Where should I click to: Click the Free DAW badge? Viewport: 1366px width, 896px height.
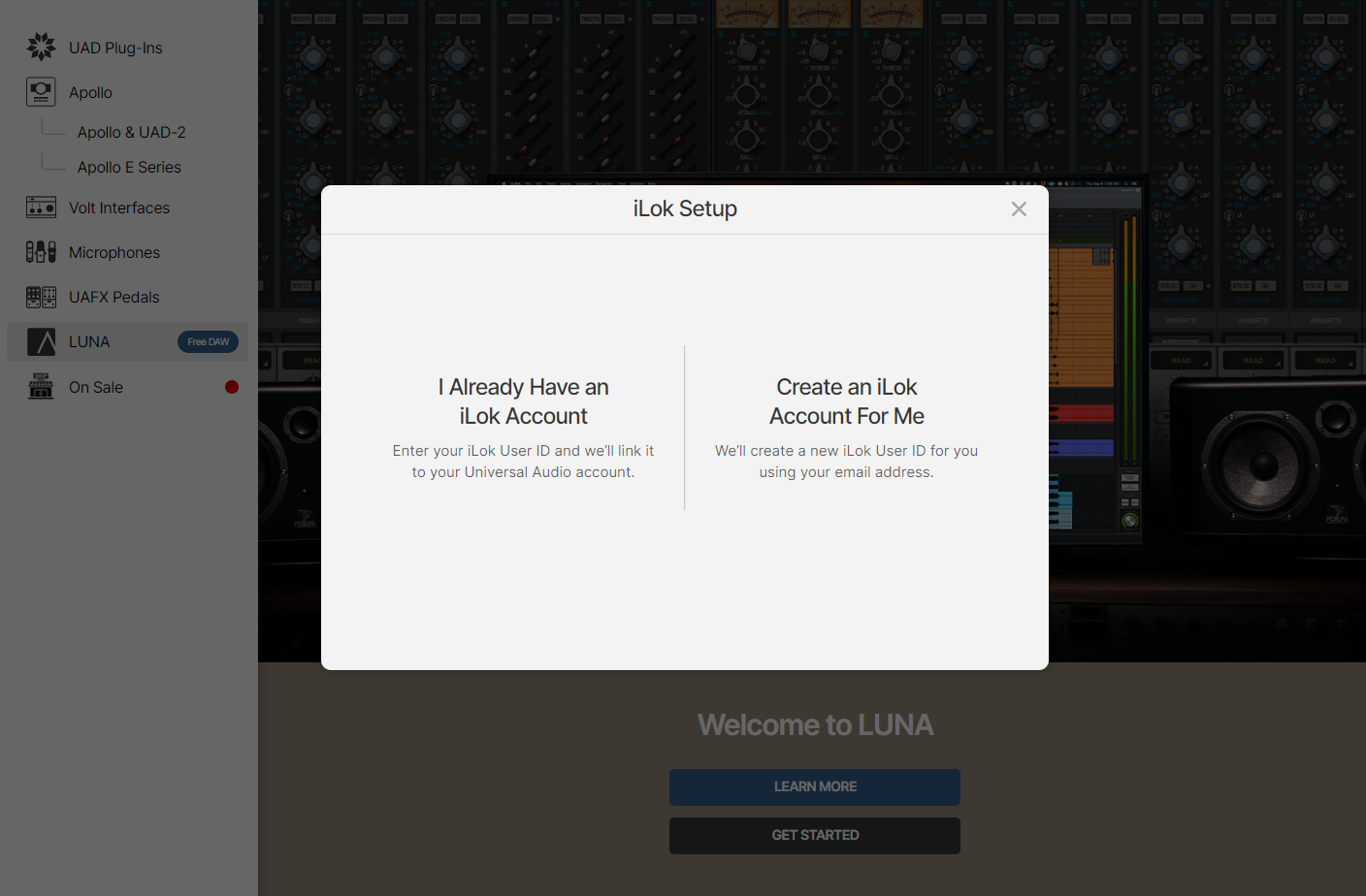tap(208, 341)
